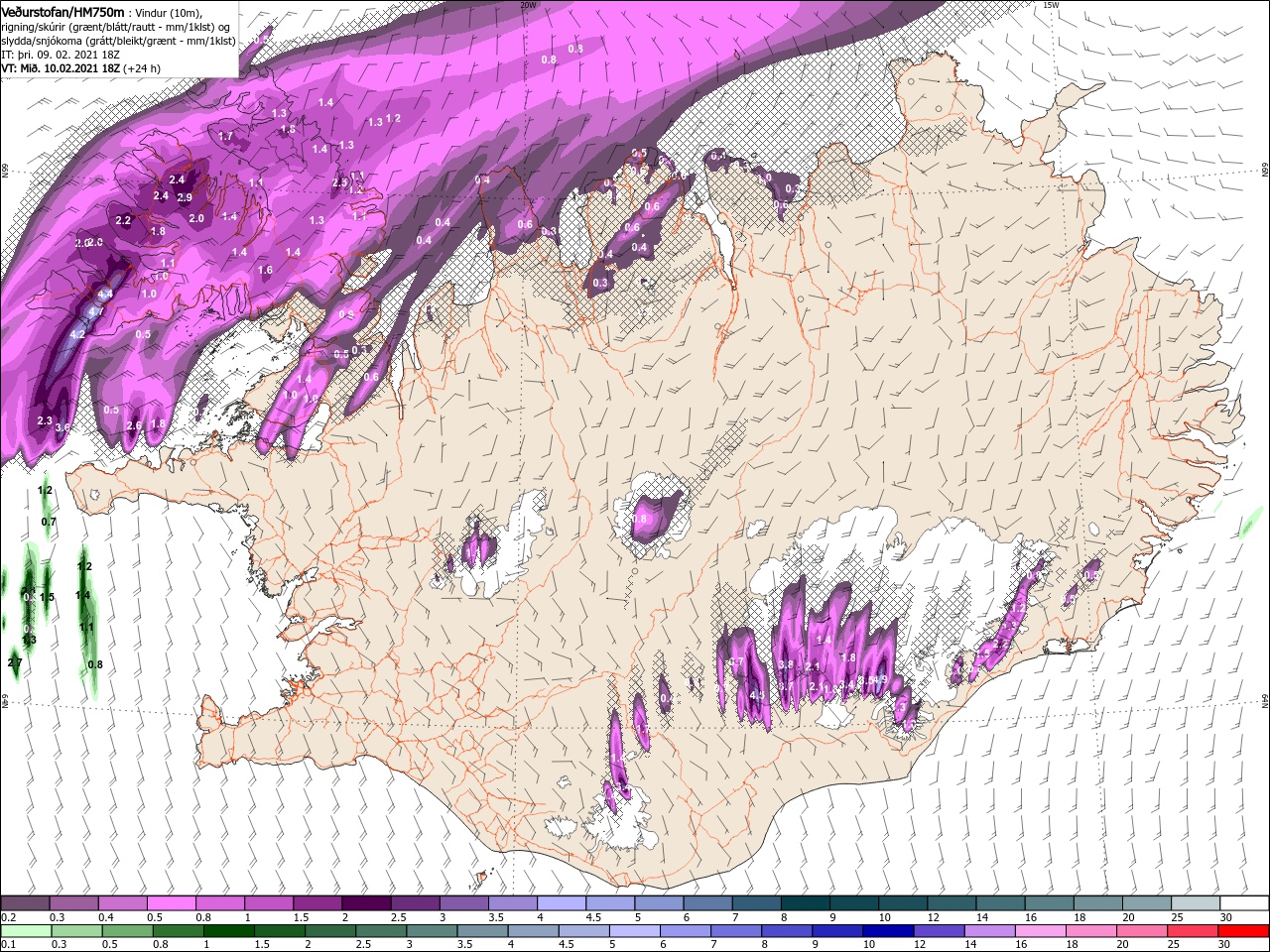Click the green 0.8 rain value over the sea

pos(95,664)
